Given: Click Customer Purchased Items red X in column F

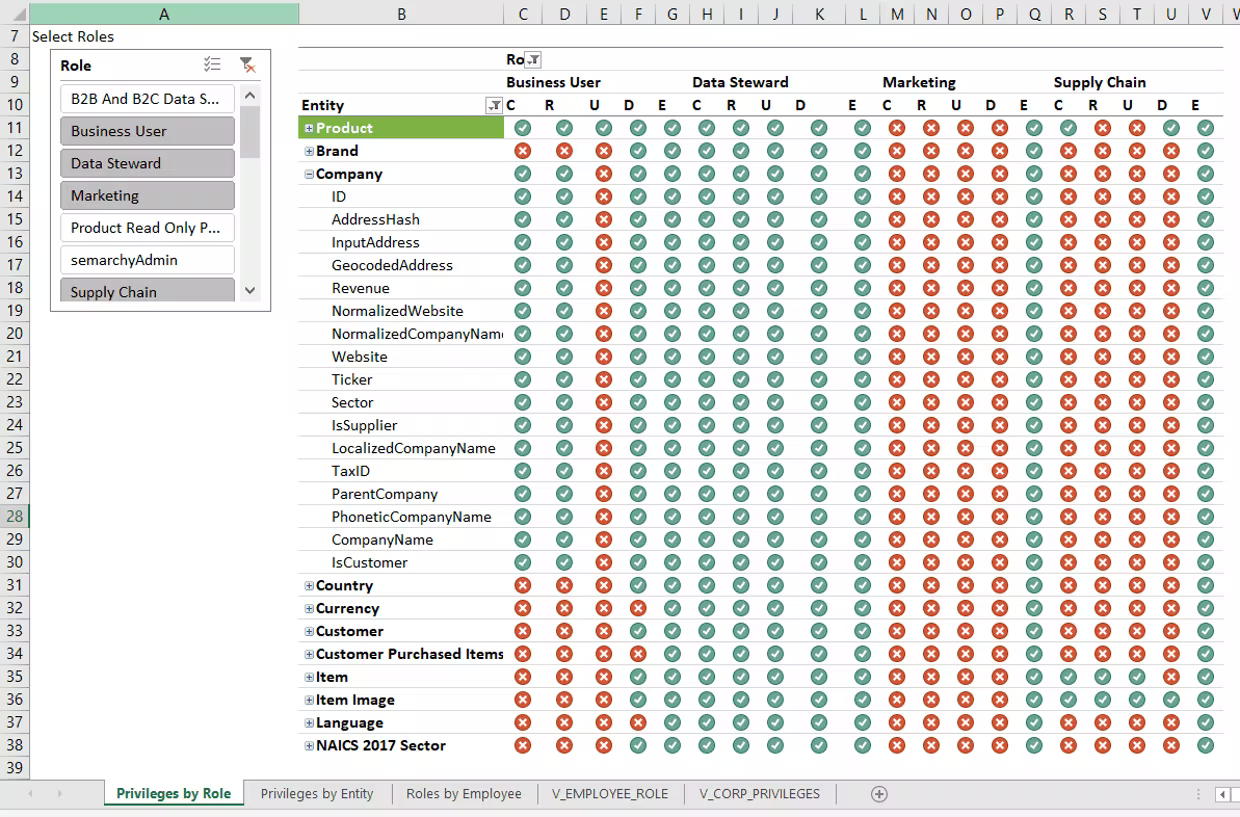Looking at the screenshot, I should point(638,655).
